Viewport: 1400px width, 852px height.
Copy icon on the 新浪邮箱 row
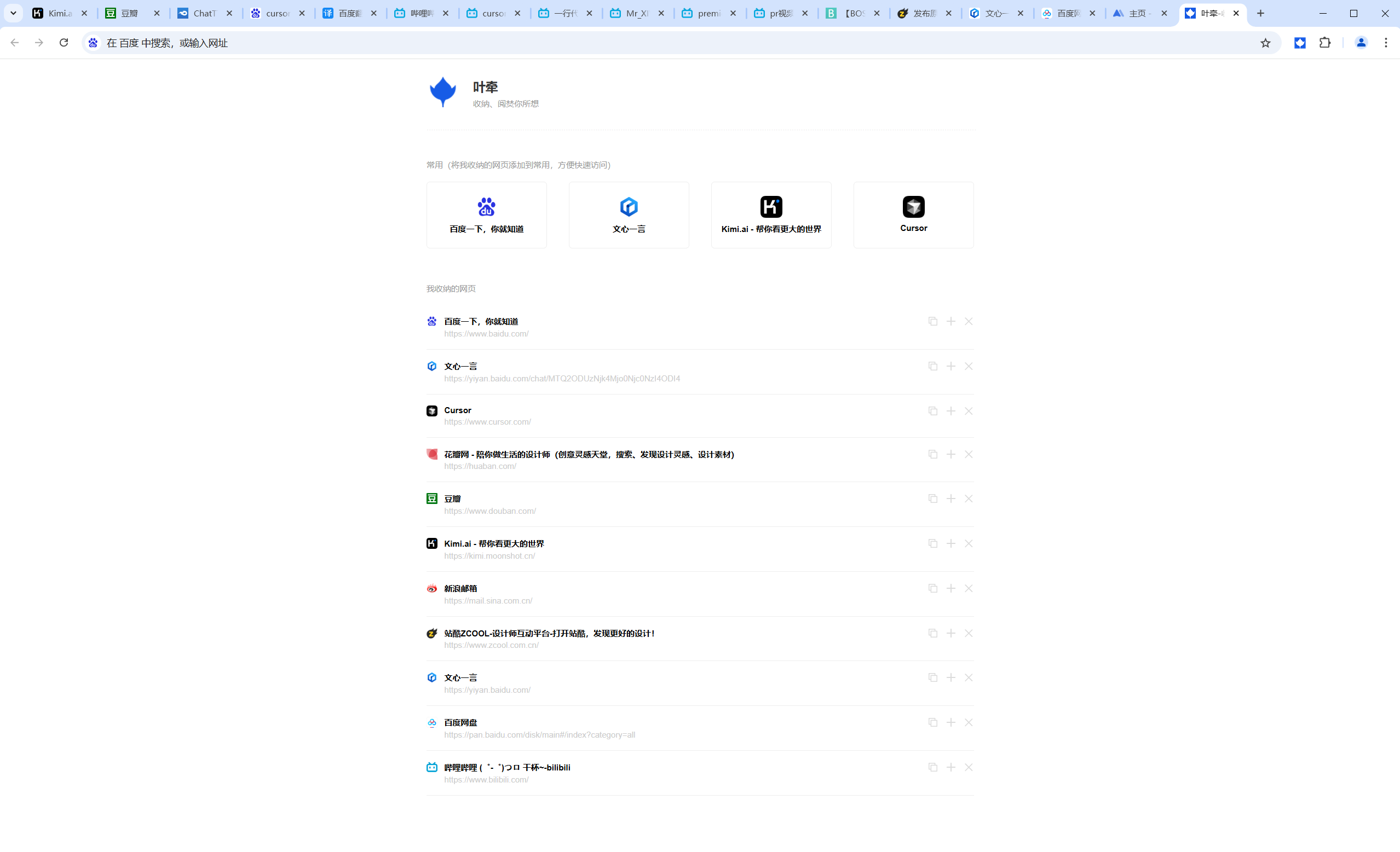pyautogui.click(x=932, y=588)
